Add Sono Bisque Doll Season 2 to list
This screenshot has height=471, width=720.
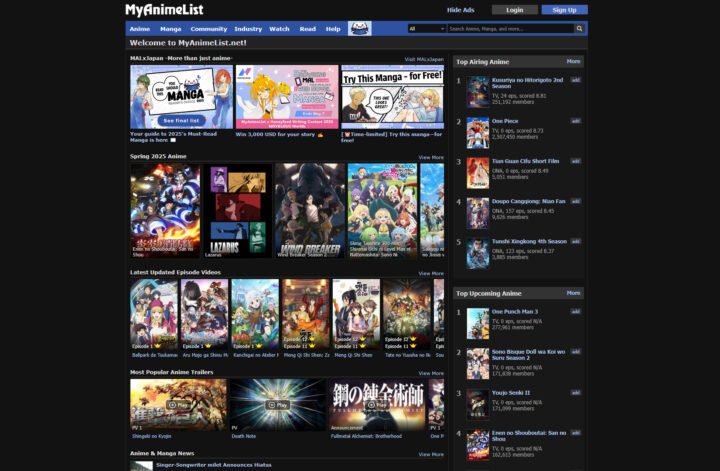575,352
